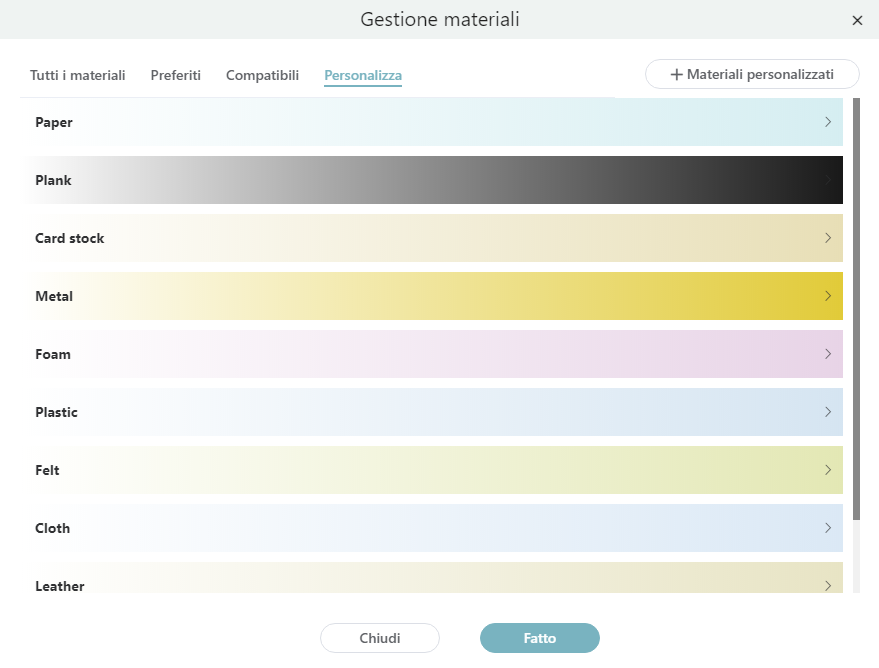The image size is (879, 668).
Task: Expand the Cloth category chevron
Action: 828,528
